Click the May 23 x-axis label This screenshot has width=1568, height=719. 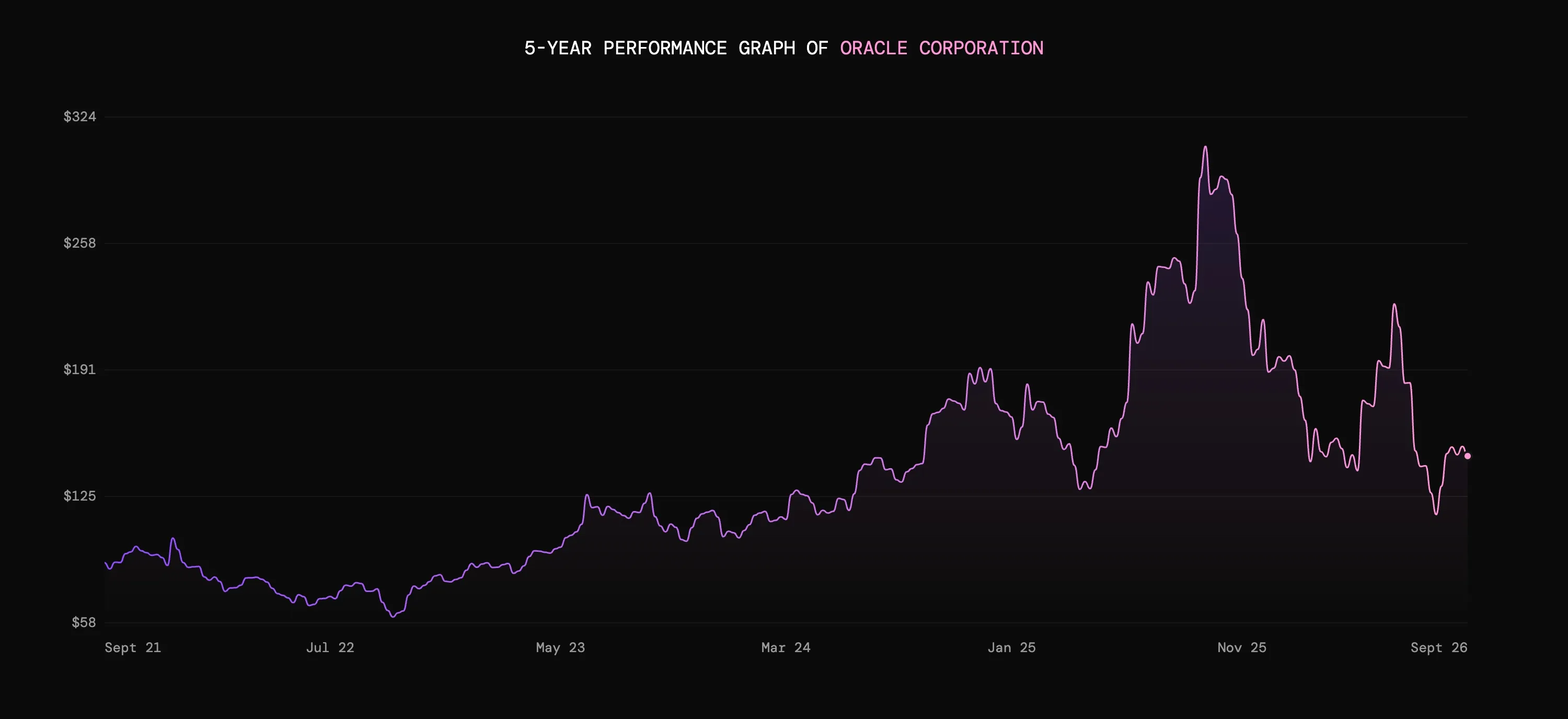[561, 648]
